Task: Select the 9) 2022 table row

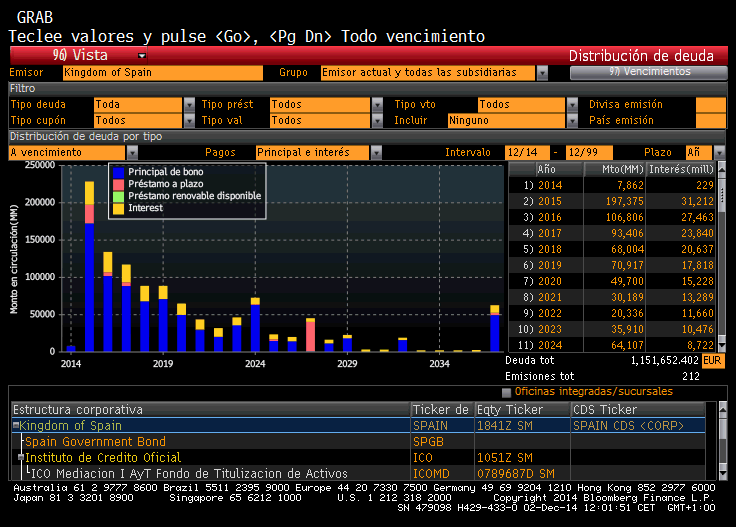Action: pos(612,313)
